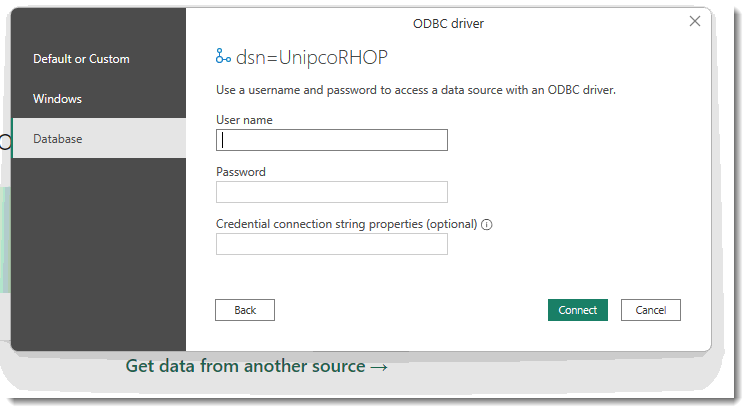Click the ODBC driver dialog title
Viewport: 749px width, 413px height.
pyautogui.click(x=448, y=23)
